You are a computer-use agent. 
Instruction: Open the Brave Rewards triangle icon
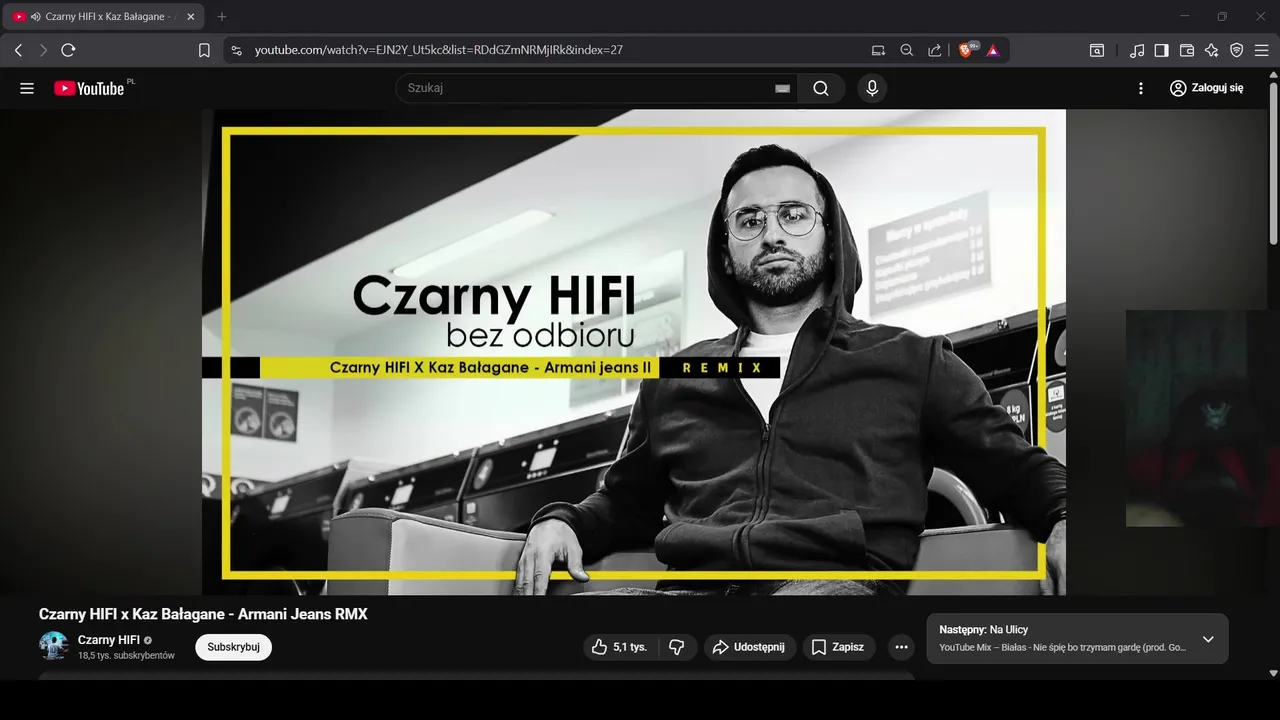(993, 50)
